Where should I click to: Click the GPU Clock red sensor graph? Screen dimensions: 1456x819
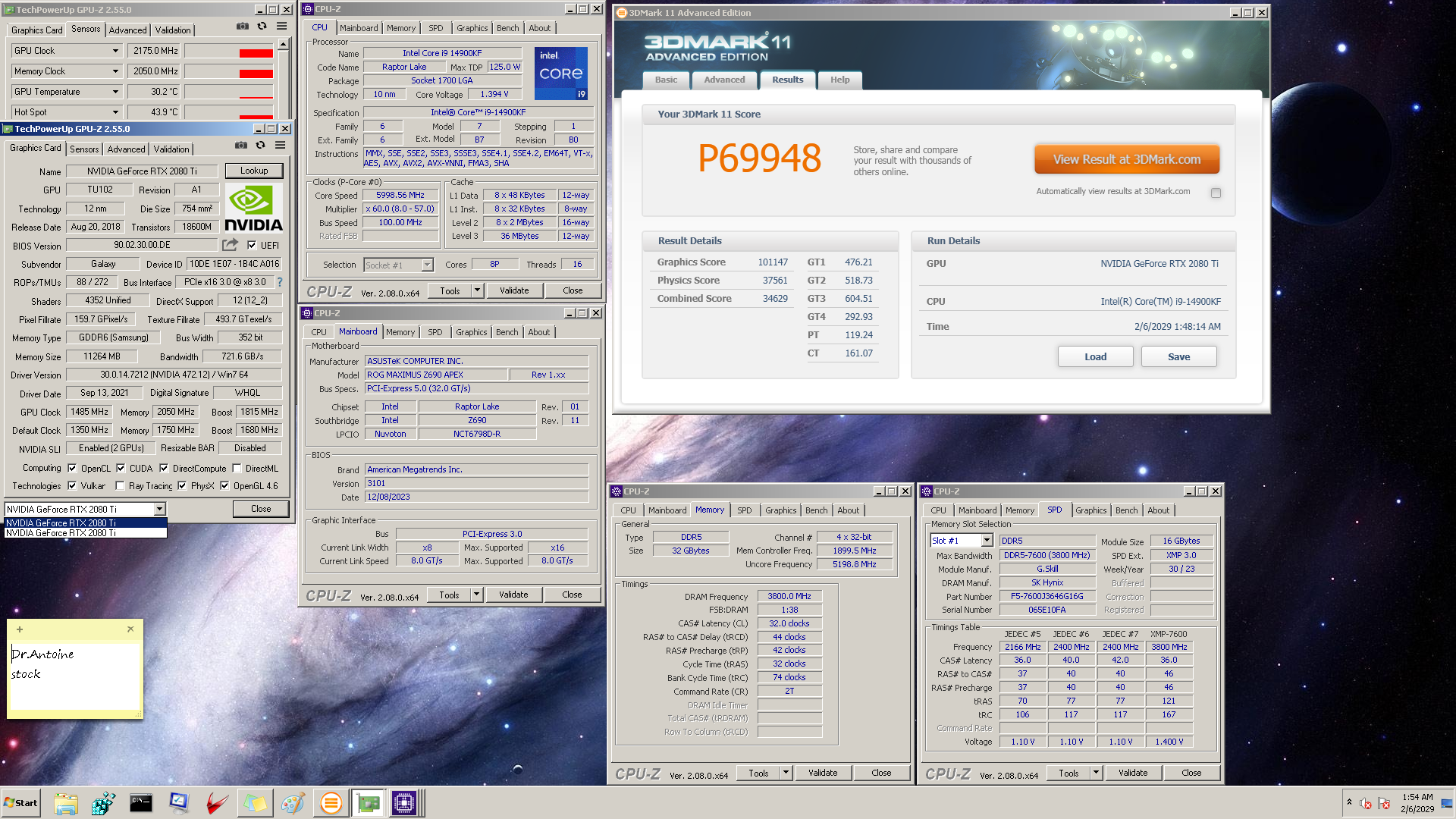point(228,51)
